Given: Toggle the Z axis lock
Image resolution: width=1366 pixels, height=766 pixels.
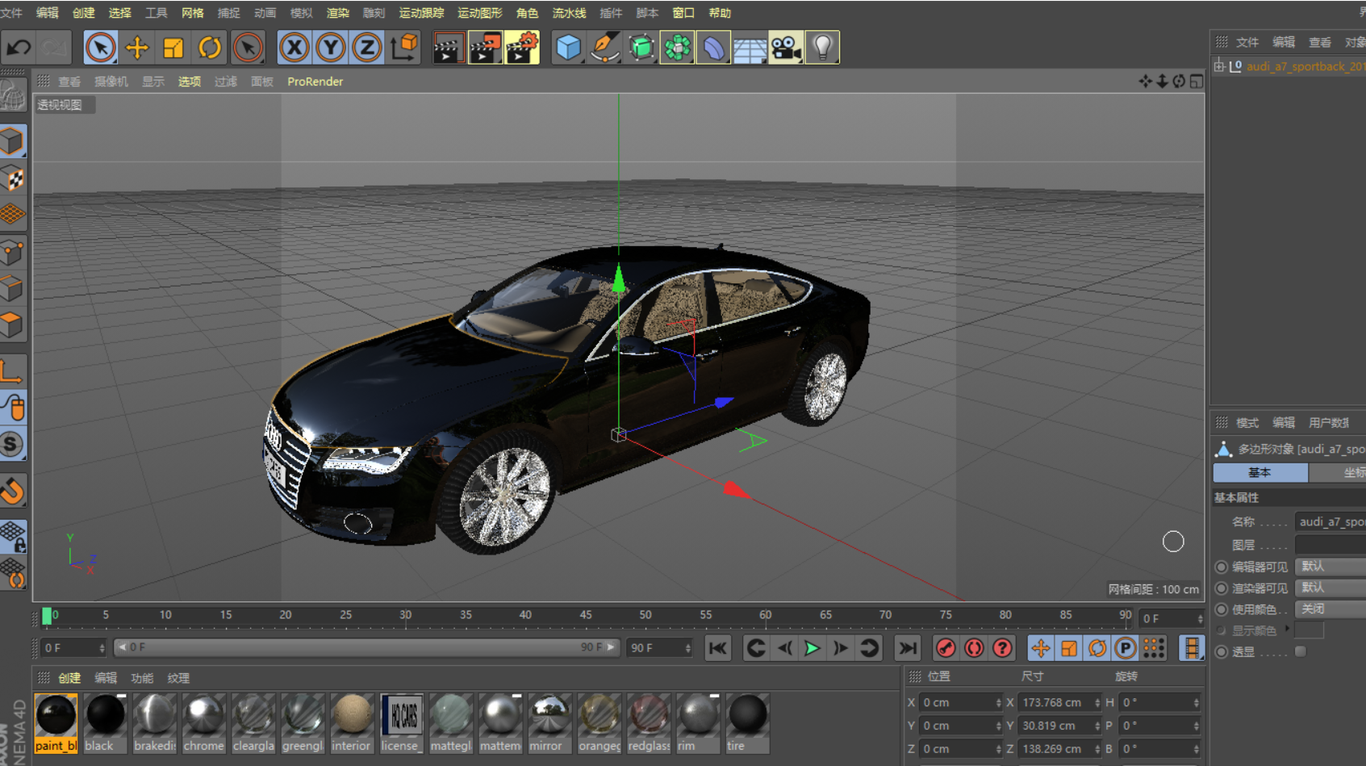Looking at the screenshot, I should (367, 47).
